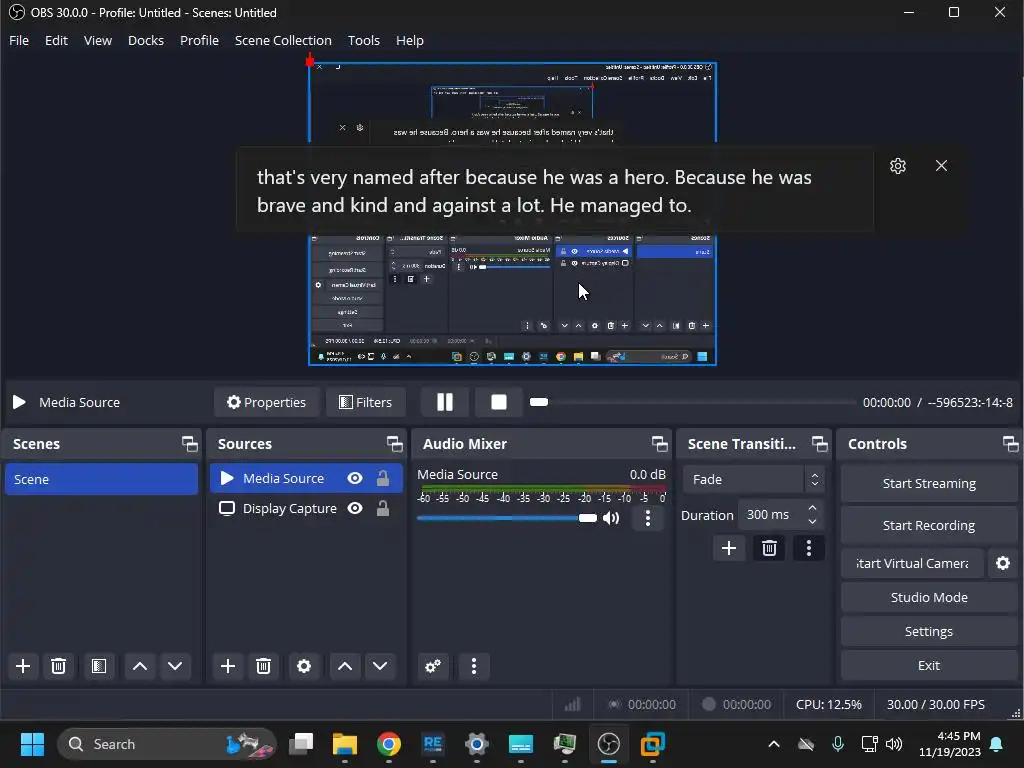This screenshot has height=768, width=1024.
Task: Toggle visibility of Display Capture
Action: pos(355,508)
